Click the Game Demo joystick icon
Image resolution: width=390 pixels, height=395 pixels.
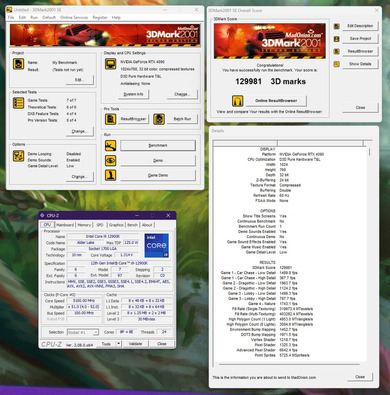pos(111,175)
